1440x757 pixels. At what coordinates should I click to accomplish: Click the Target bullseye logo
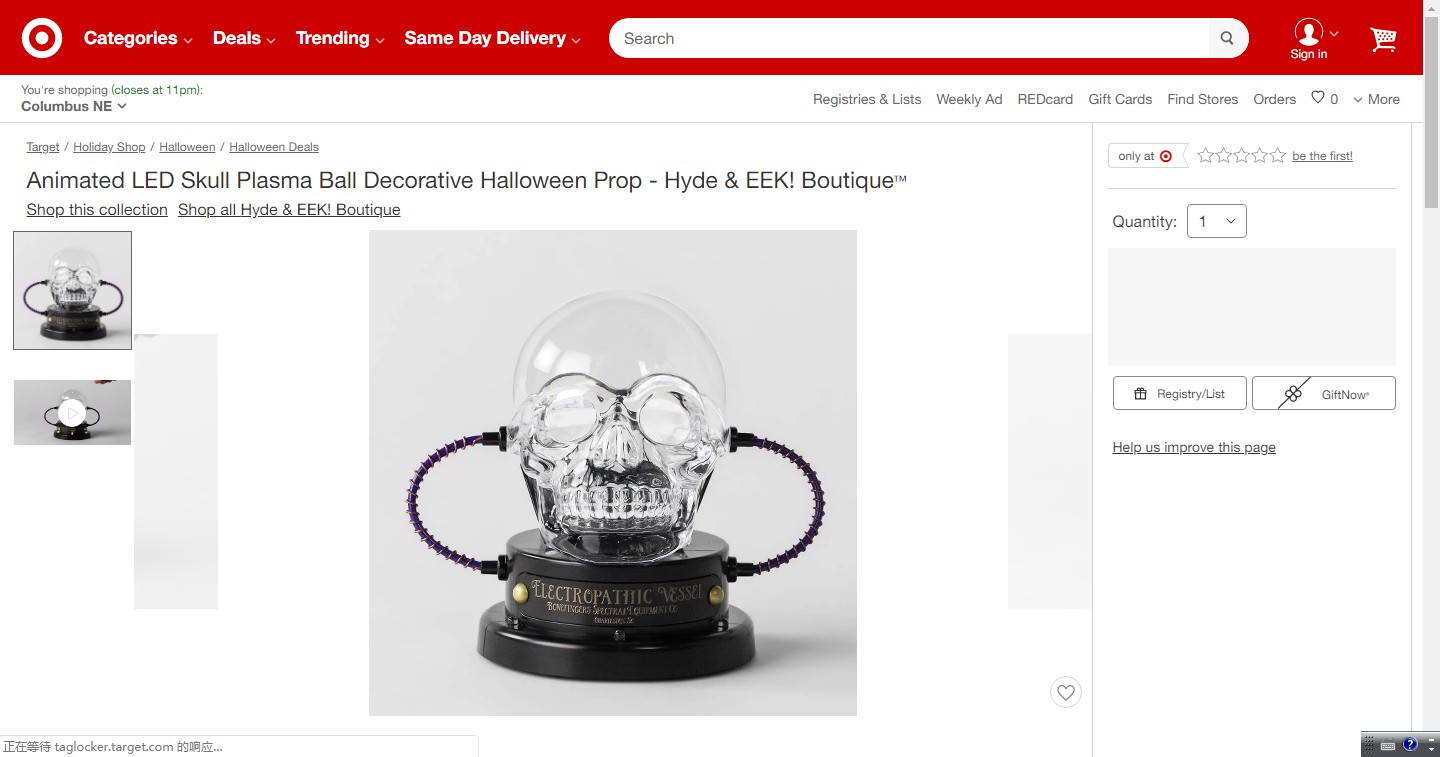[x=42, y=38]
